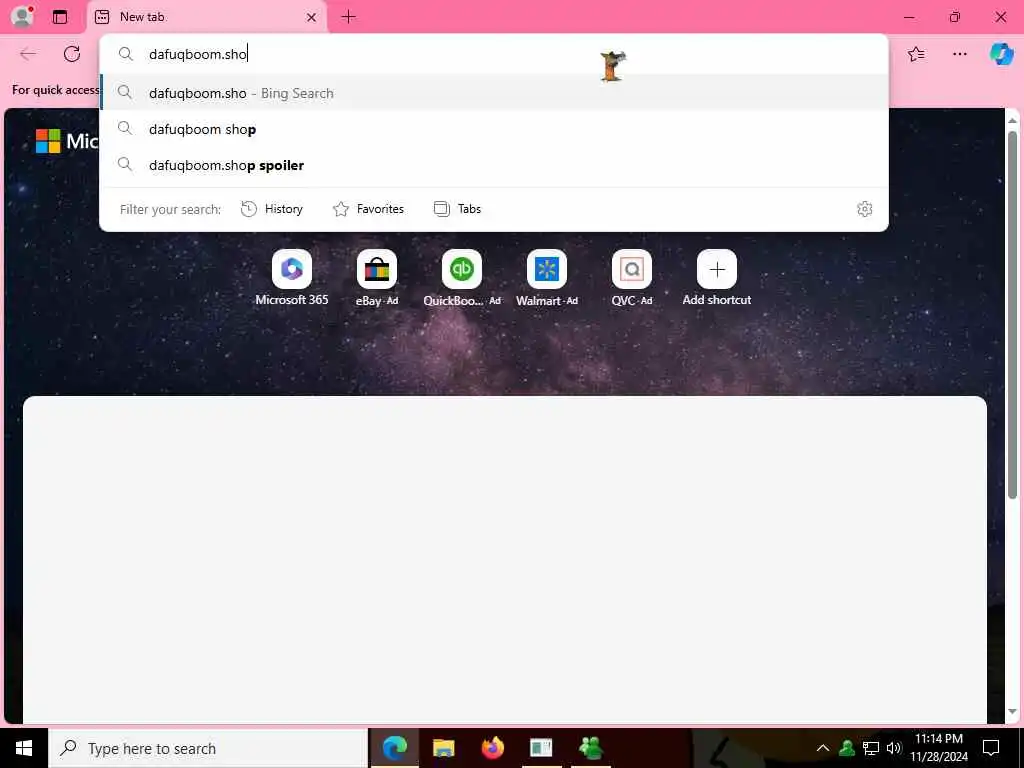The height and width of the screenshot is (768, 1024).
Task: Open the Copilot icon
Action: pyautogui.click(x=1001, y=54)
